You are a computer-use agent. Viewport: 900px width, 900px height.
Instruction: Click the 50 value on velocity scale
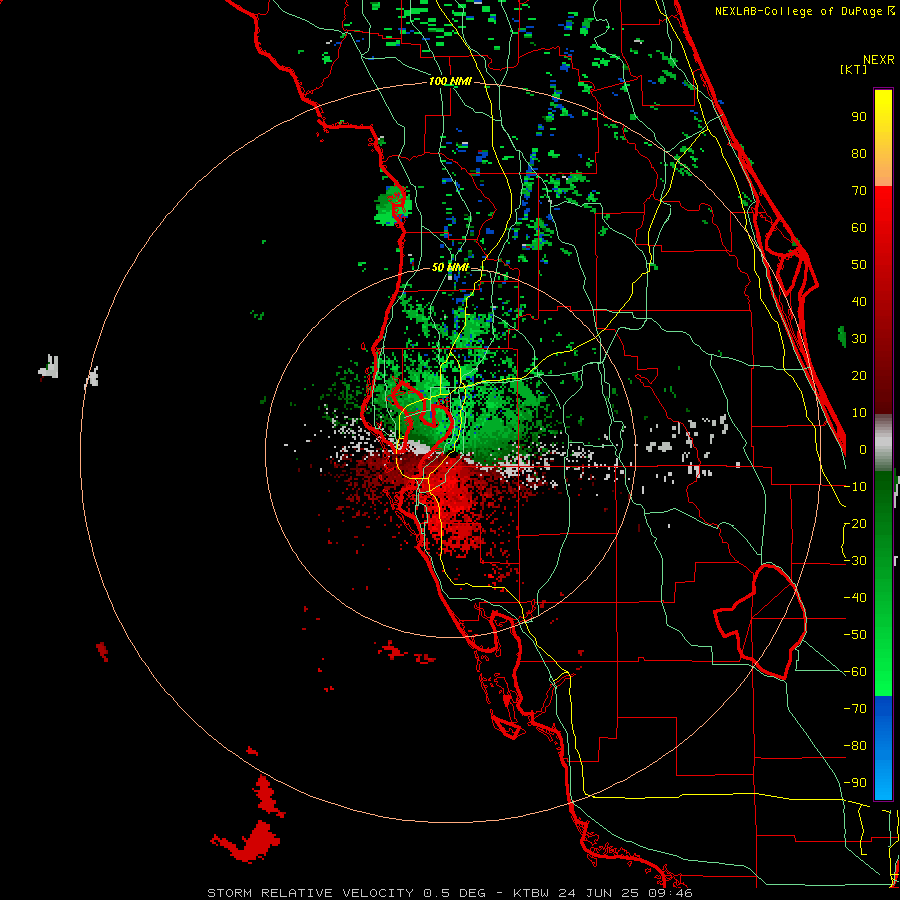pyautogui.click(x=859, y=265)
